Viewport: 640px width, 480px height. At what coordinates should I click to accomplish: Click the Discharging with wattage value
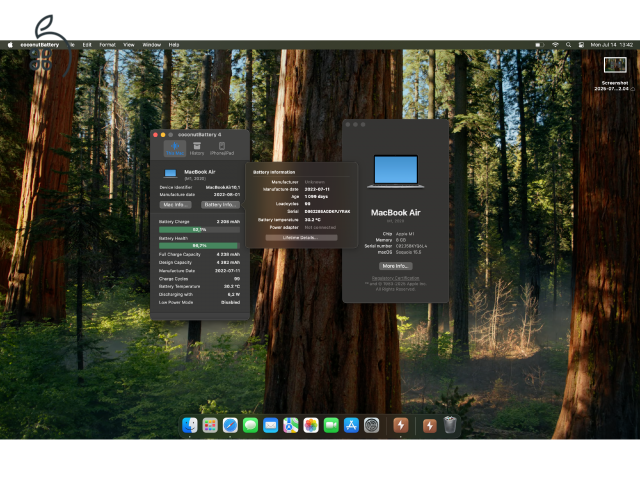tap(233, 294)
